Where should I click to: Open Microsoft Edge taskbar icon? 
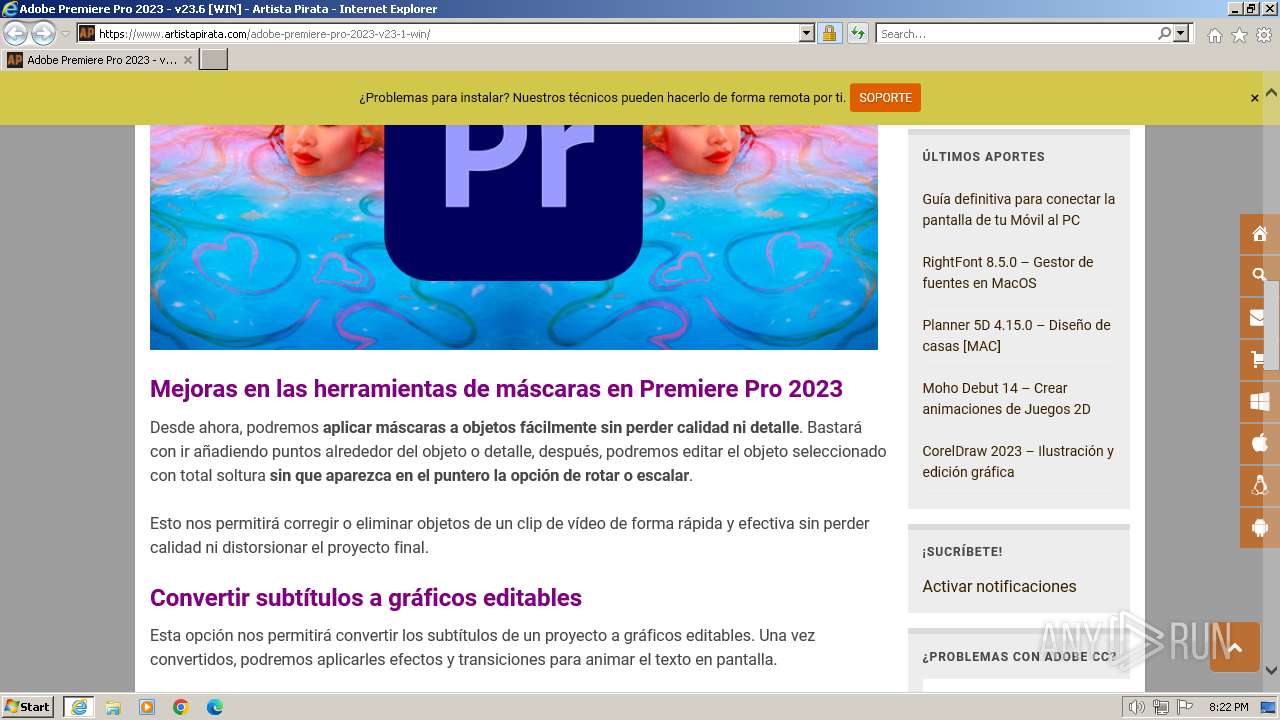click(215, 707)
